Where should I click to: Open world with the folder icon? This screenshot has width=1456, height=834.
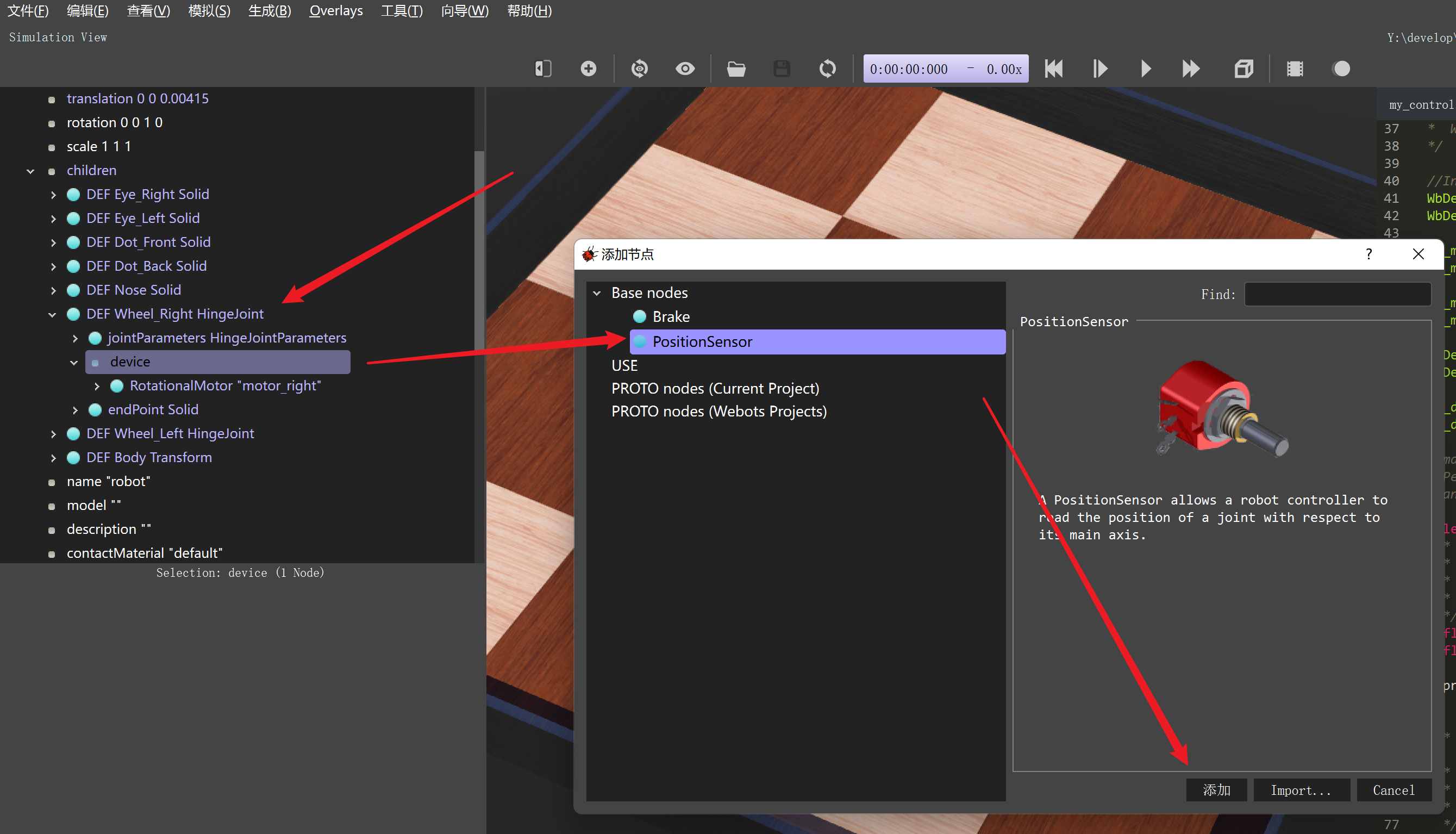tap(736, 69)
